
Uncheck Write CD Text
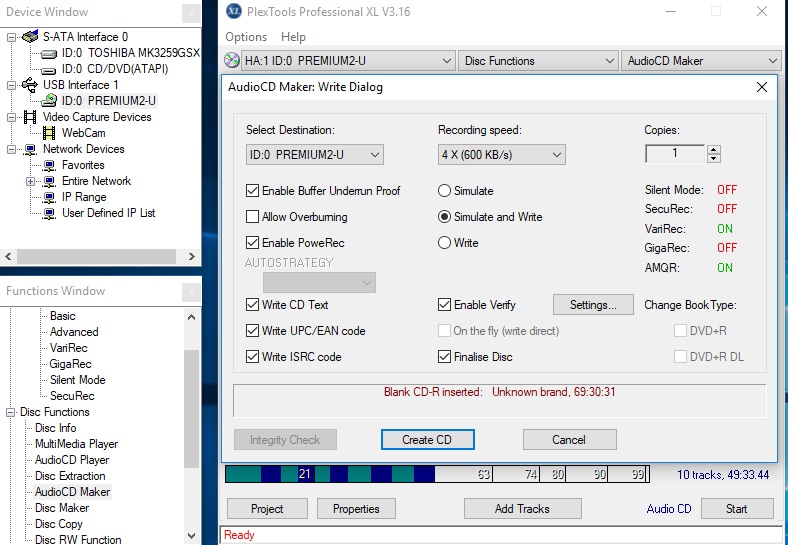click(x=252, y=305)
